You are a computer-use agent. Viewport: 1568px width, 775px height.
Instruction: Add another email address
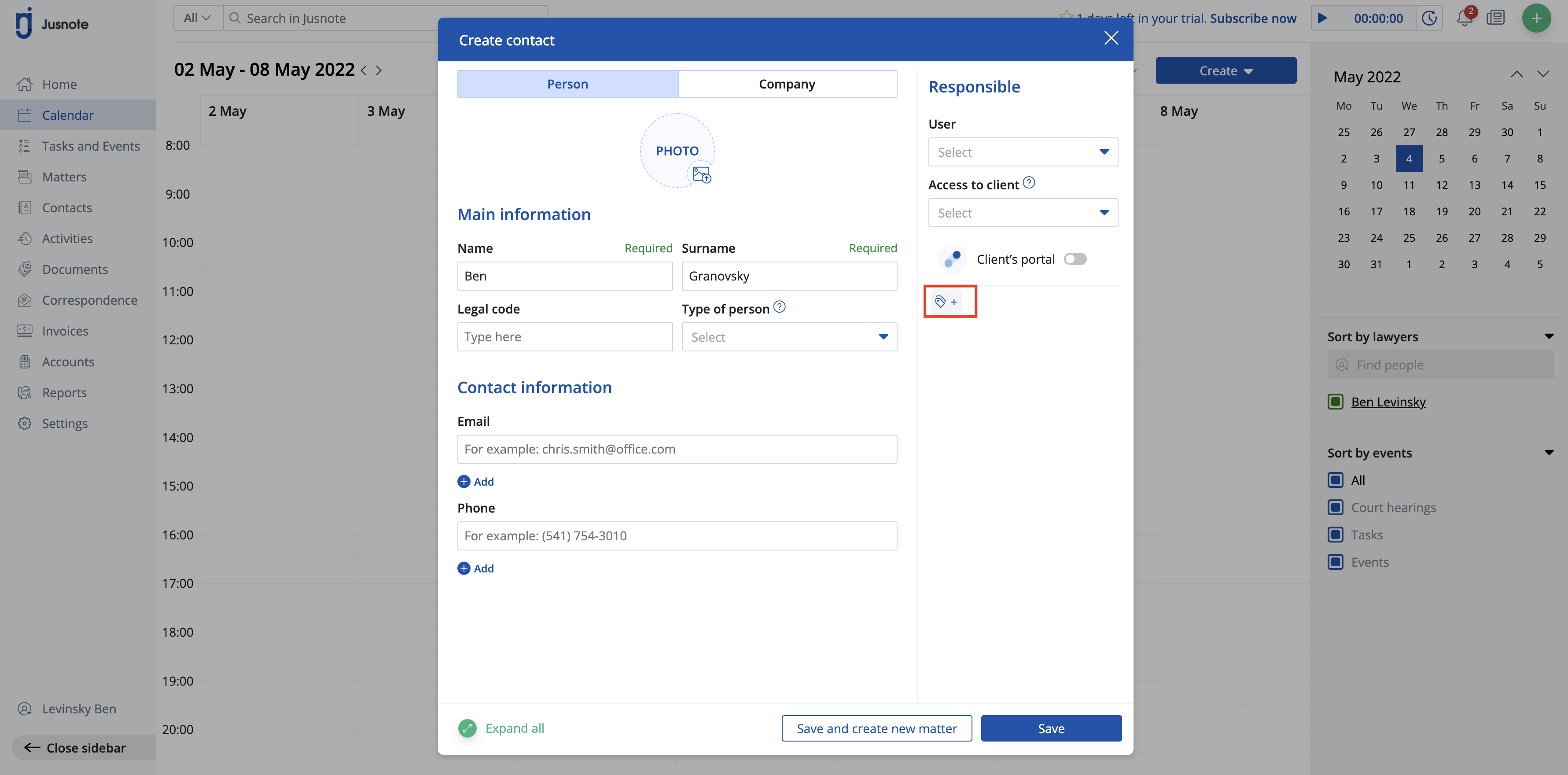pyautogui.click(x=475, y=481)
